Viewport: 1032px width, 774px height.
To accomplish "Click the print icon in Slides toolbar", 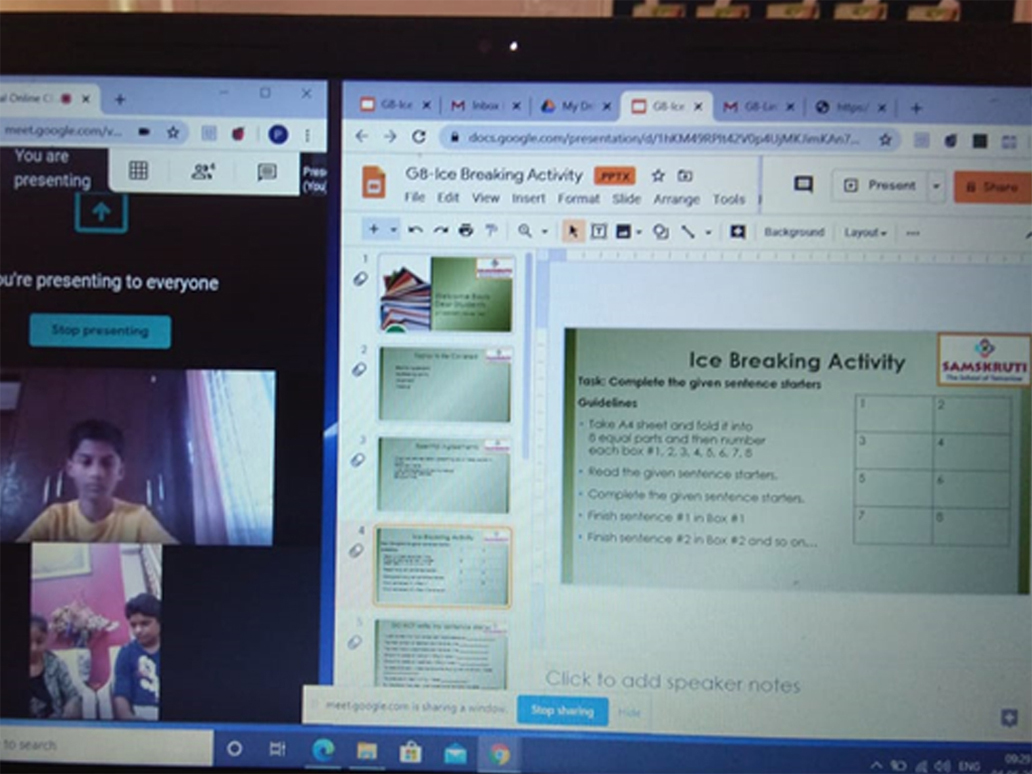I will [x=465, y=231].
